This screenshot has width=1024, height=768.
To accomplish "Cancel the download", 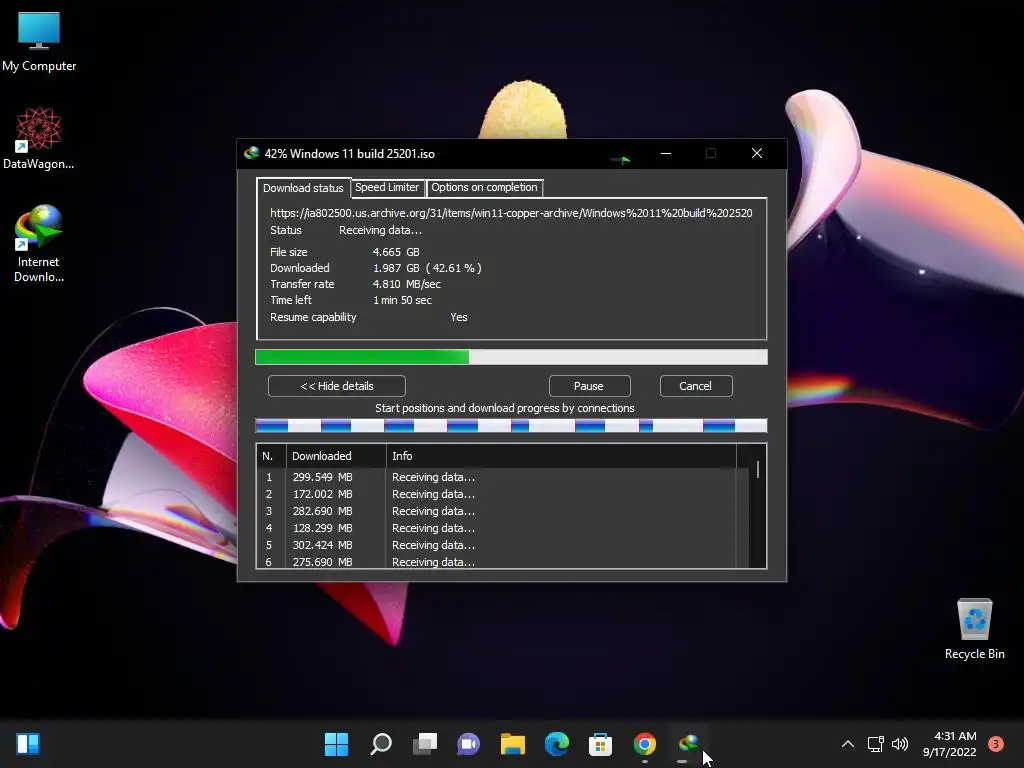I will click(x=696, y=386).
